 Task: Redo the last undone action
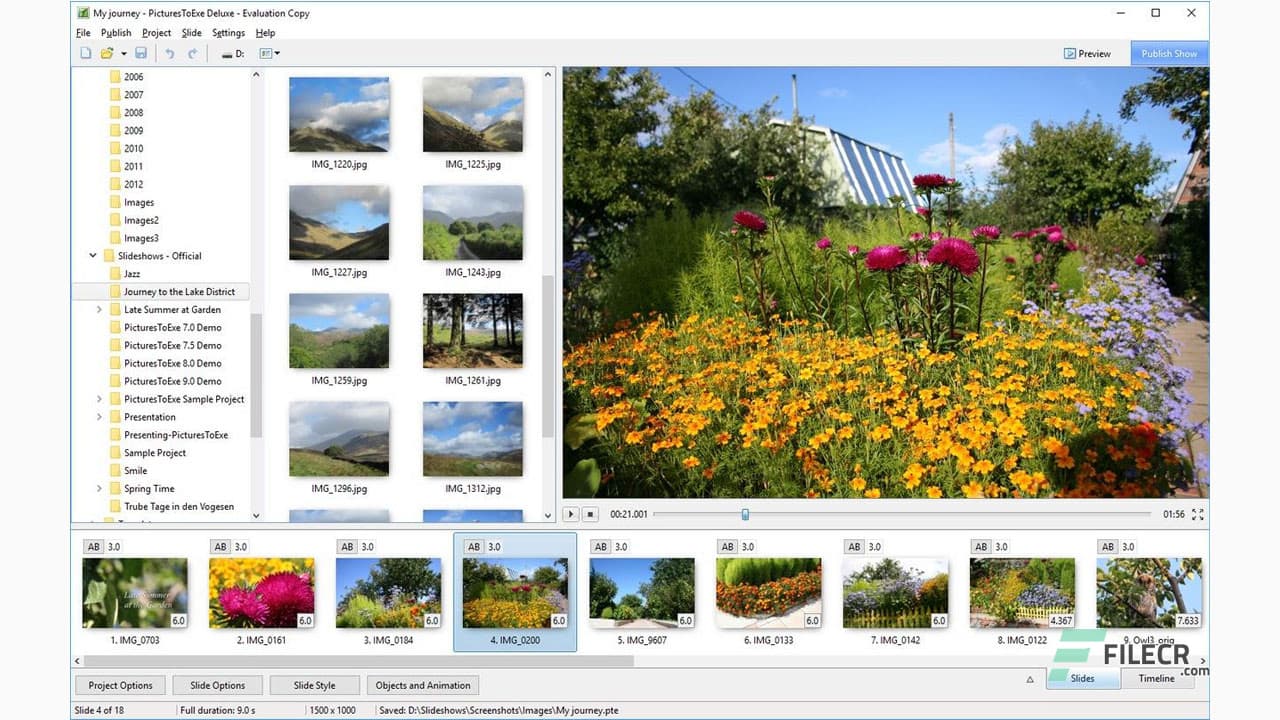click(x=192, y=53)
